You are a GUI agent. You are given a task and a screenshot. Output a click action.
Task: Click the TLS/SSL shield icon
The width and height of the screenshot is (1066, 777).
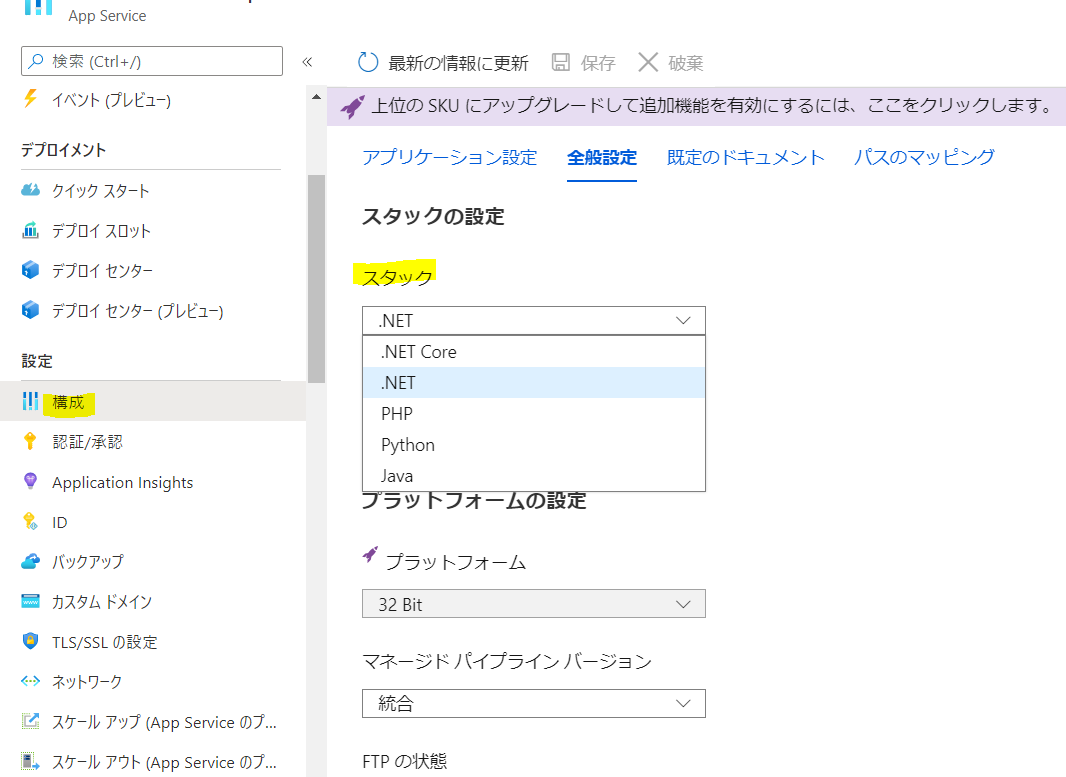coord(31,641)
